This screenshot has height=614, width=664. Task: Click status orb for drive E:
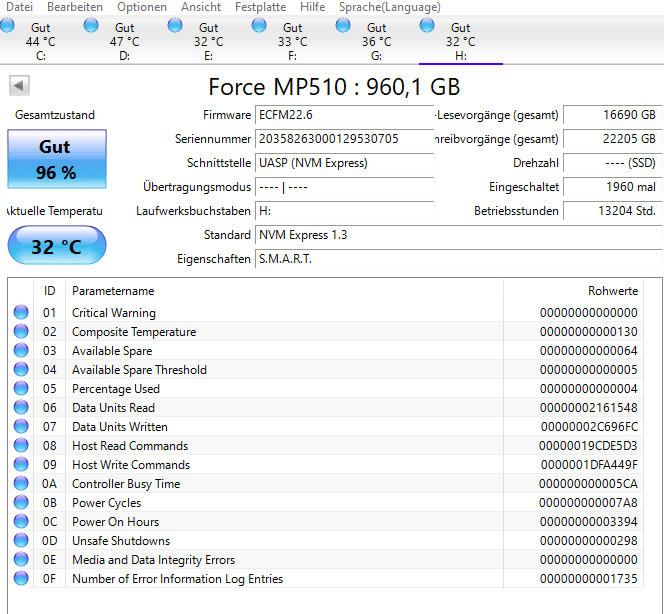175,25
